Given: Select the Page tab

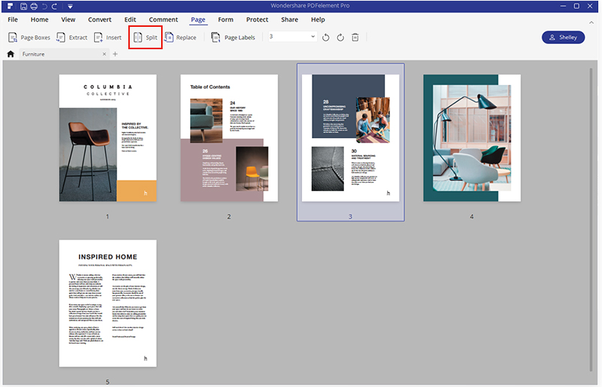Looking at the screenshot, I should (x=198, y=20).
